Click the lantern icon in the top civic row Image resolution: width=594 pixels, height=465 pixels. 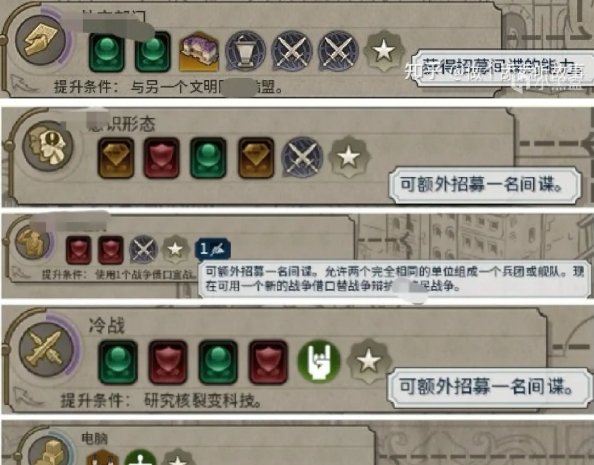pos(245,52)
